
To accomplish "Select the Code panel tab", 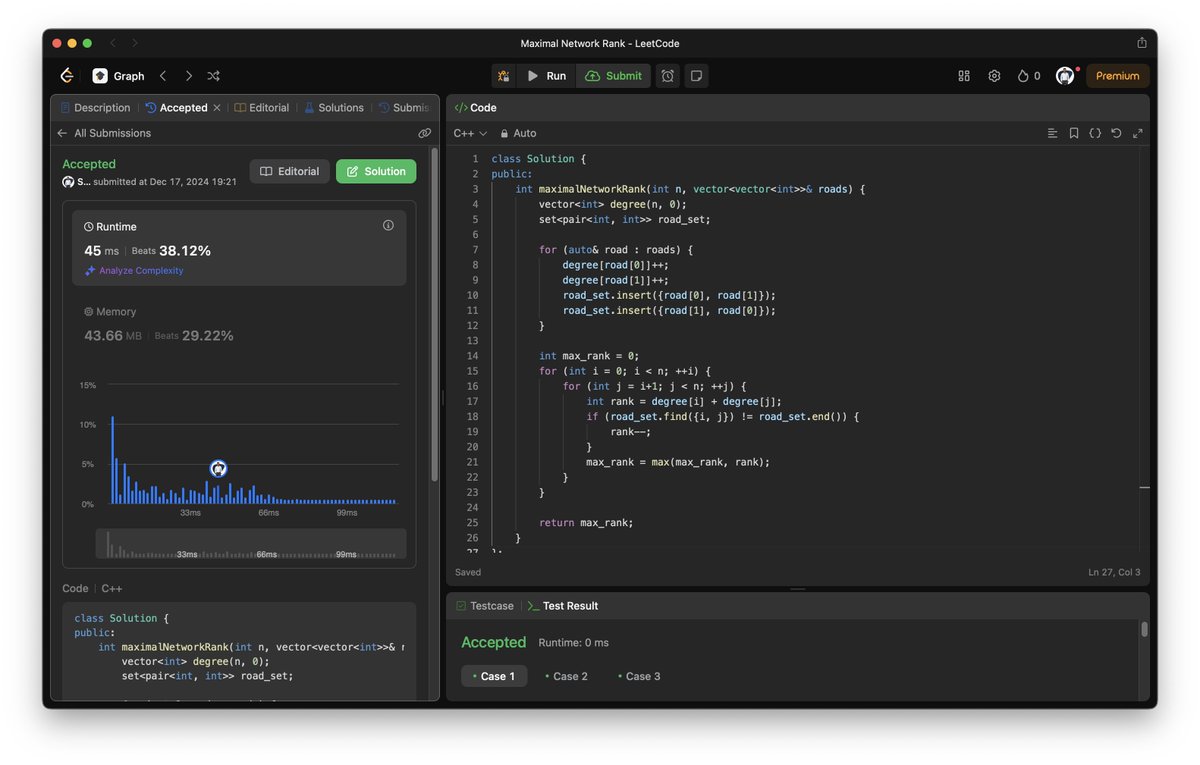I will point(476,108).
